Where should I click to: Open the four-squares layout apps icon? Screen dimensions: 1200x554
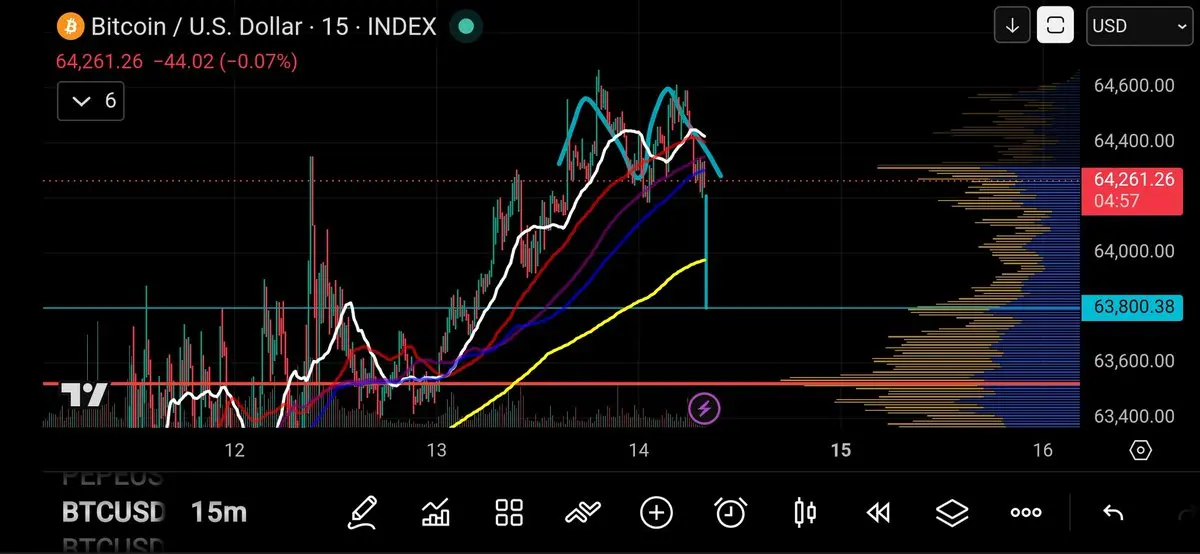tap(510, 513)
